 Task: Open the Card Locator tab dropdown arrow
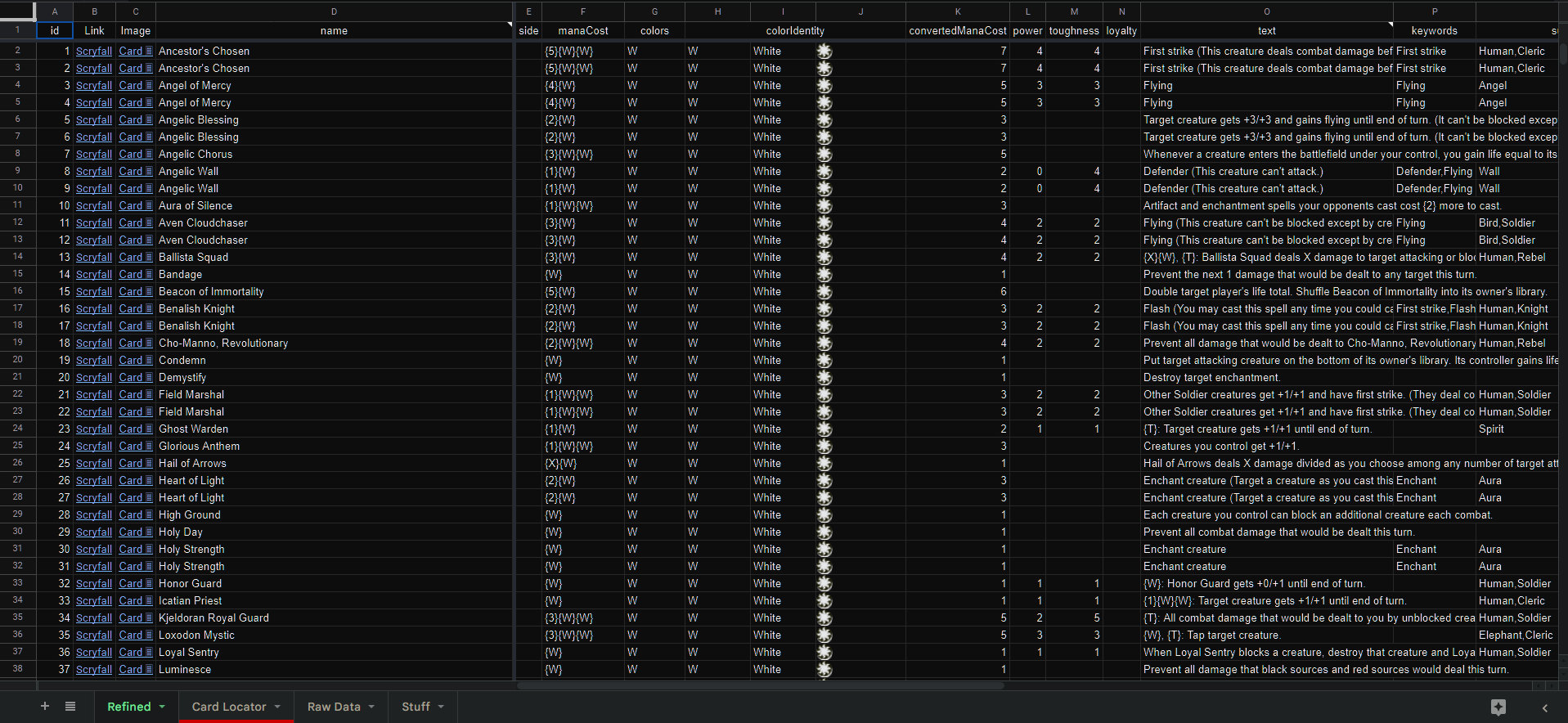(x=277, y=707)
